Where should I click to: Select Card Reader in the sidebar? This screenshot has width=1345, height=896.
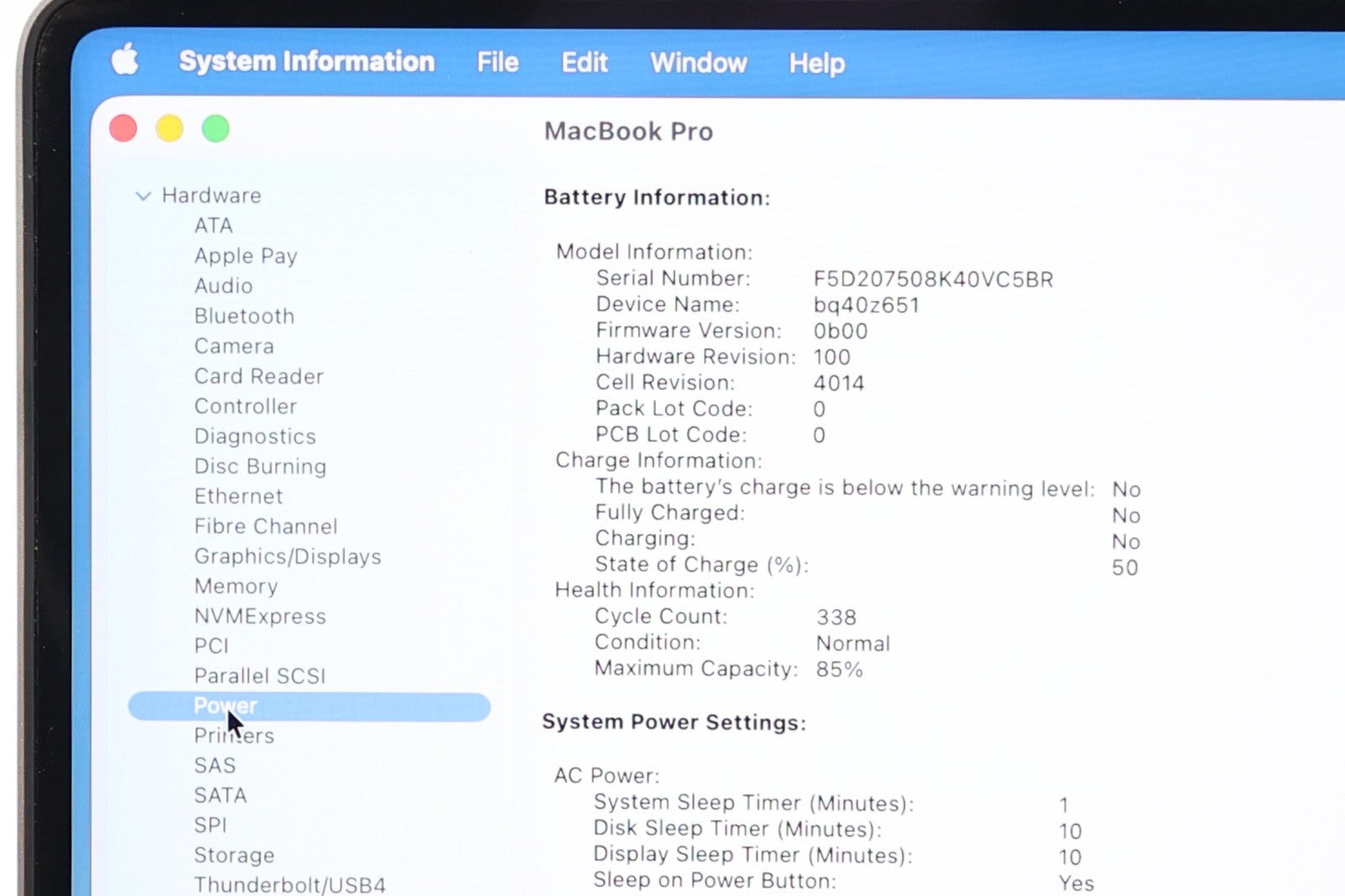[x=259, y=376]
